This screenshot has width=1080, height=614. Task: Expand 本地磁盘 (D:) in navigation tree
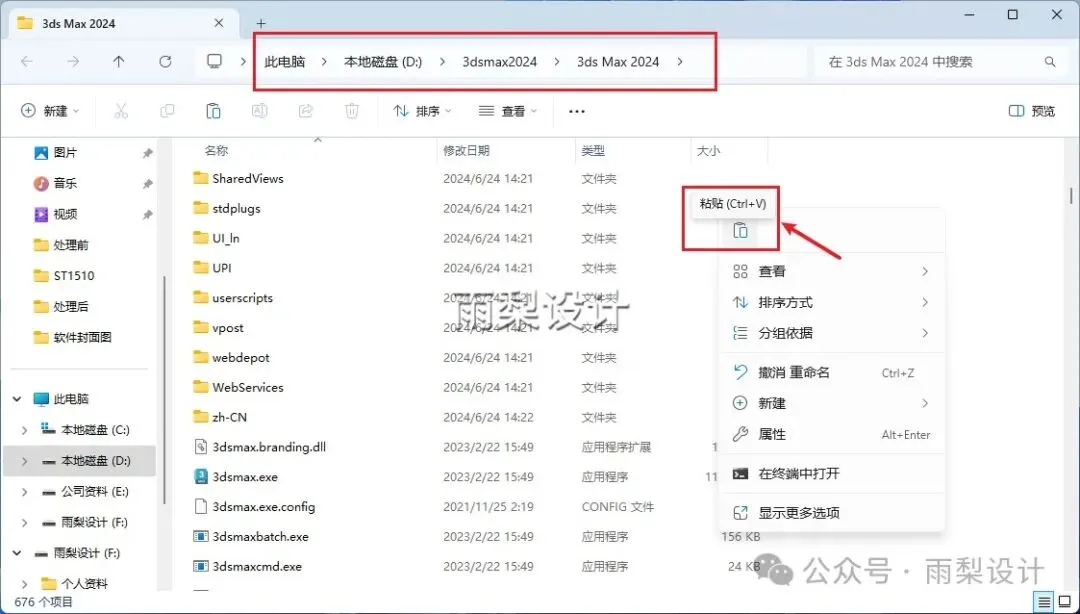pyautogui.click(x=25, y=461)
